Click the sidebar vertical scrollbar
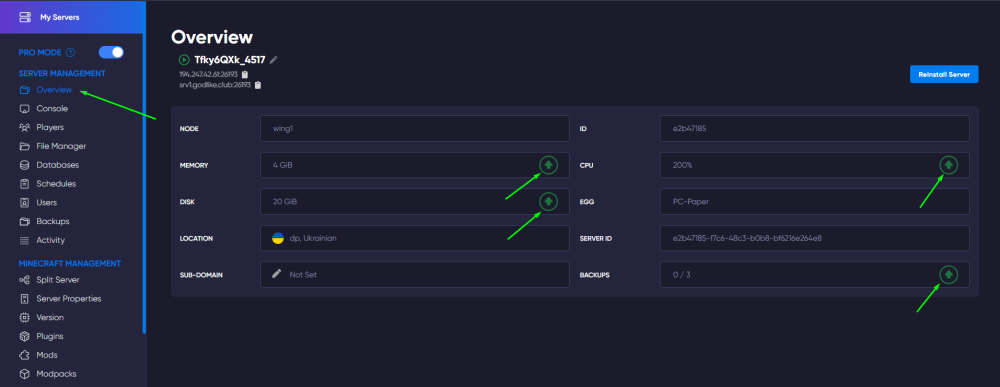 [x=144, y=185]
